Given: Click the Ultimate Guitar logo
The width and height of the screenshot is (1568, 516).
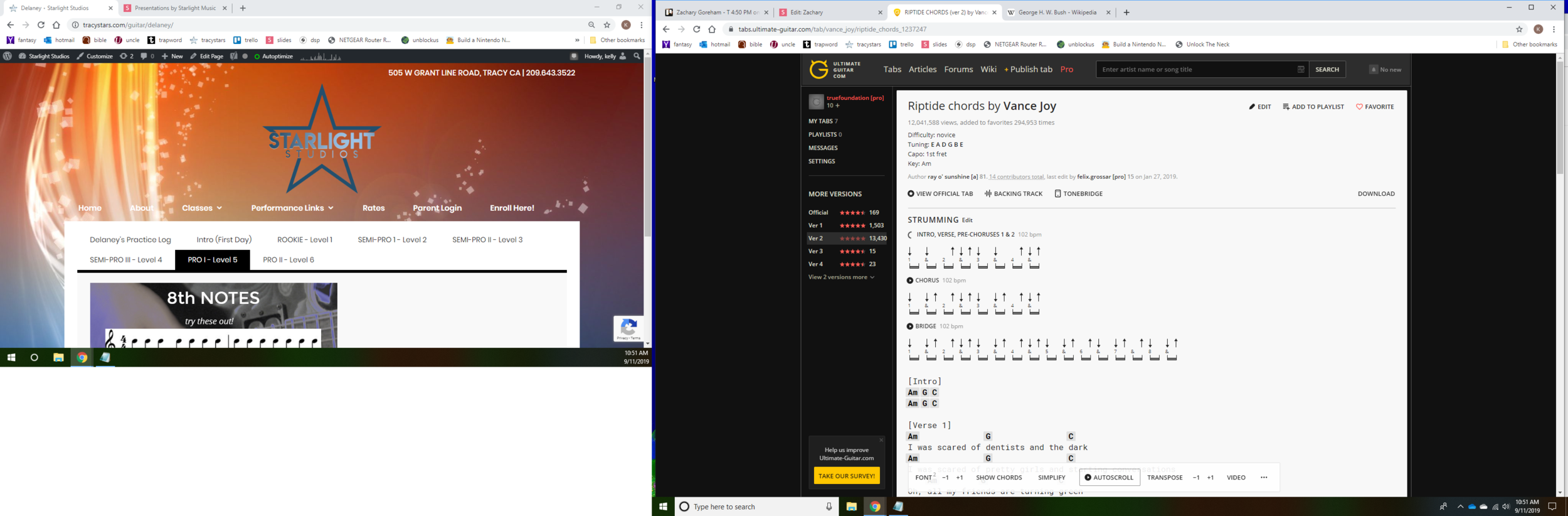Looking at the screenshot, I should [x=835, y=70].
